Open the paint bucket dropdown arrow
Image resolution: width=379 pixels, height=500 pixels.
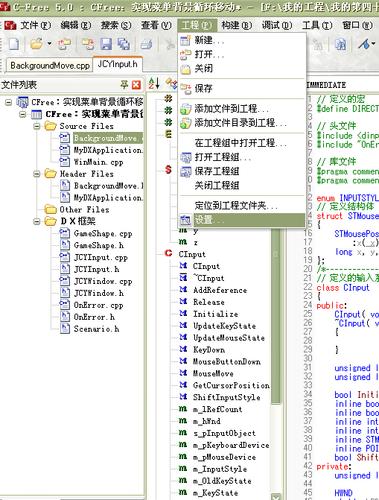(x=373, y=43)
